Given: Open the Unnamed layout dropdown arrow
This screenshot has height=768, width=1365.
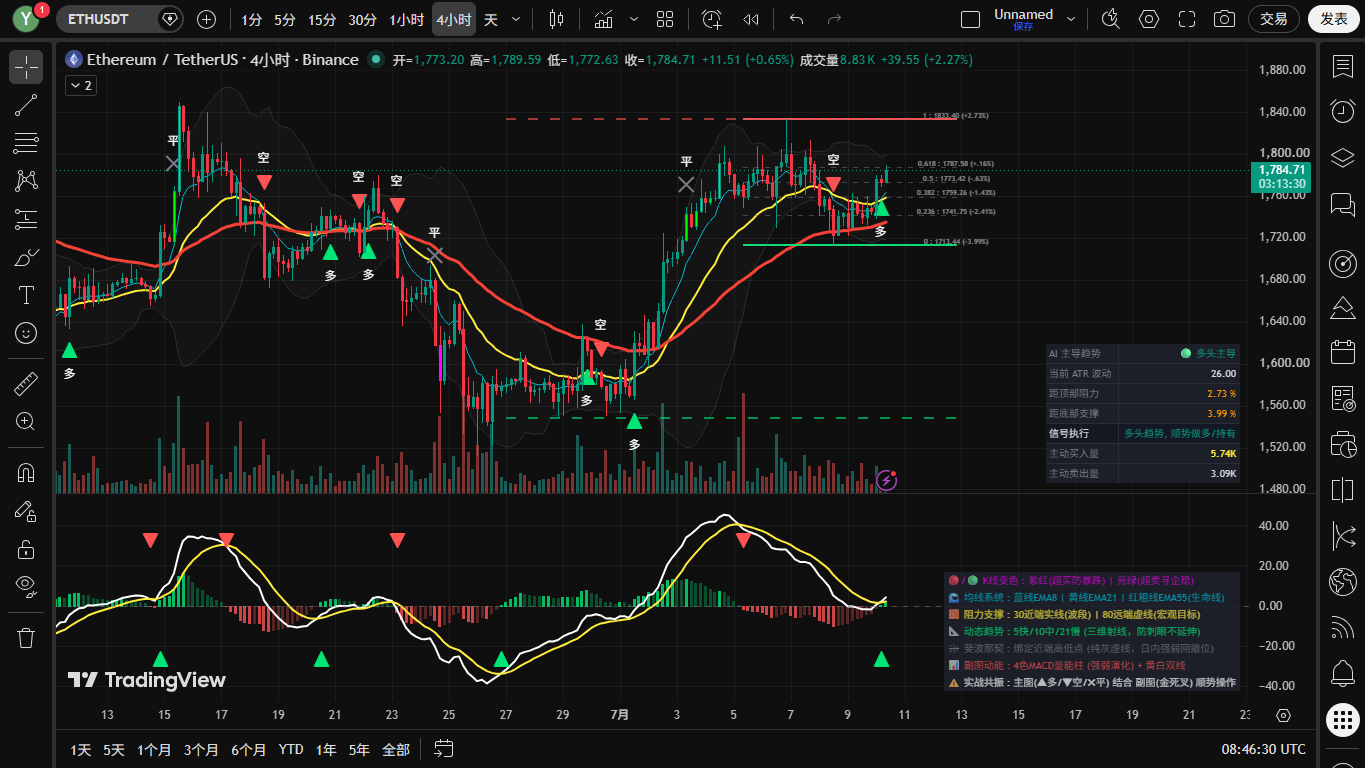Looking at the screenshot, I should [1072, 19].
